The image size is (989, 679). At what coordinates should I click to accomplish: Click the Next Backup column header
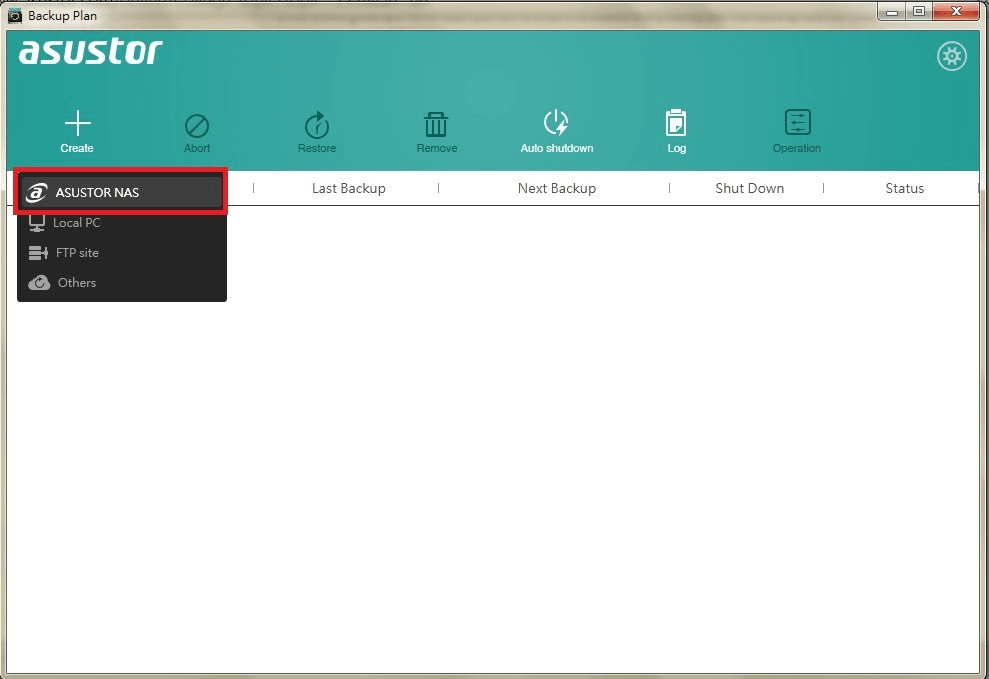point(557,189)
